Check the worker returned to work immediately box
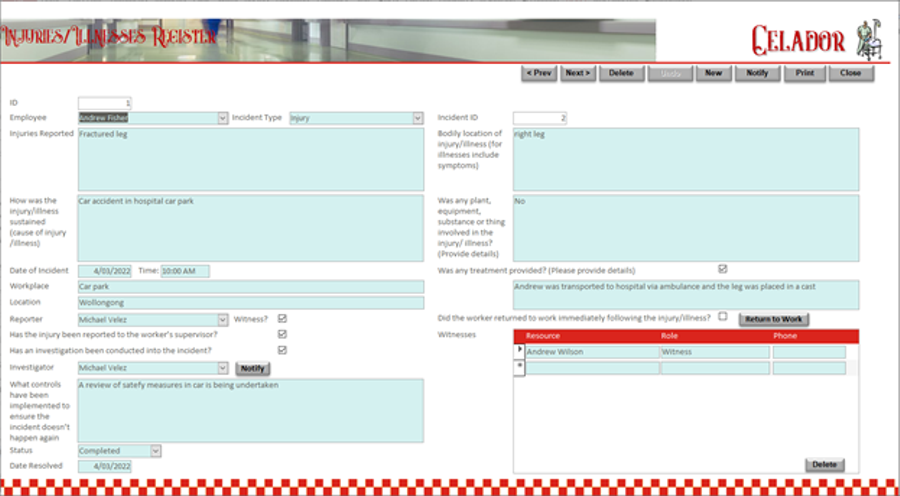The width and height of the screenshot is (900, 496). (x=723, y=316)
